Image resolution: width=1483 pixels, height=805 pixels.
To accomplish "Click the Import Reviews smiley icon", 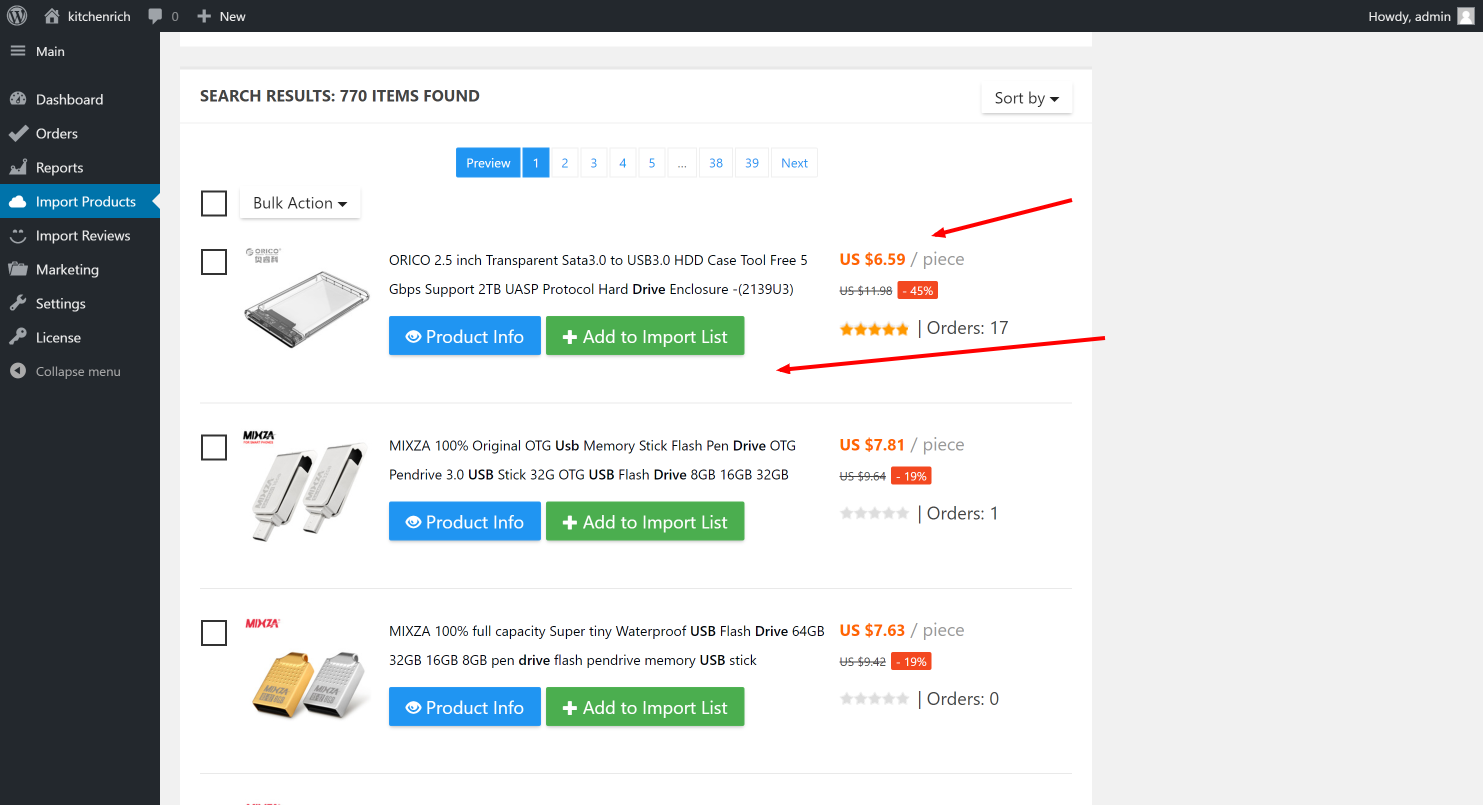I will [x=18, y=235].
